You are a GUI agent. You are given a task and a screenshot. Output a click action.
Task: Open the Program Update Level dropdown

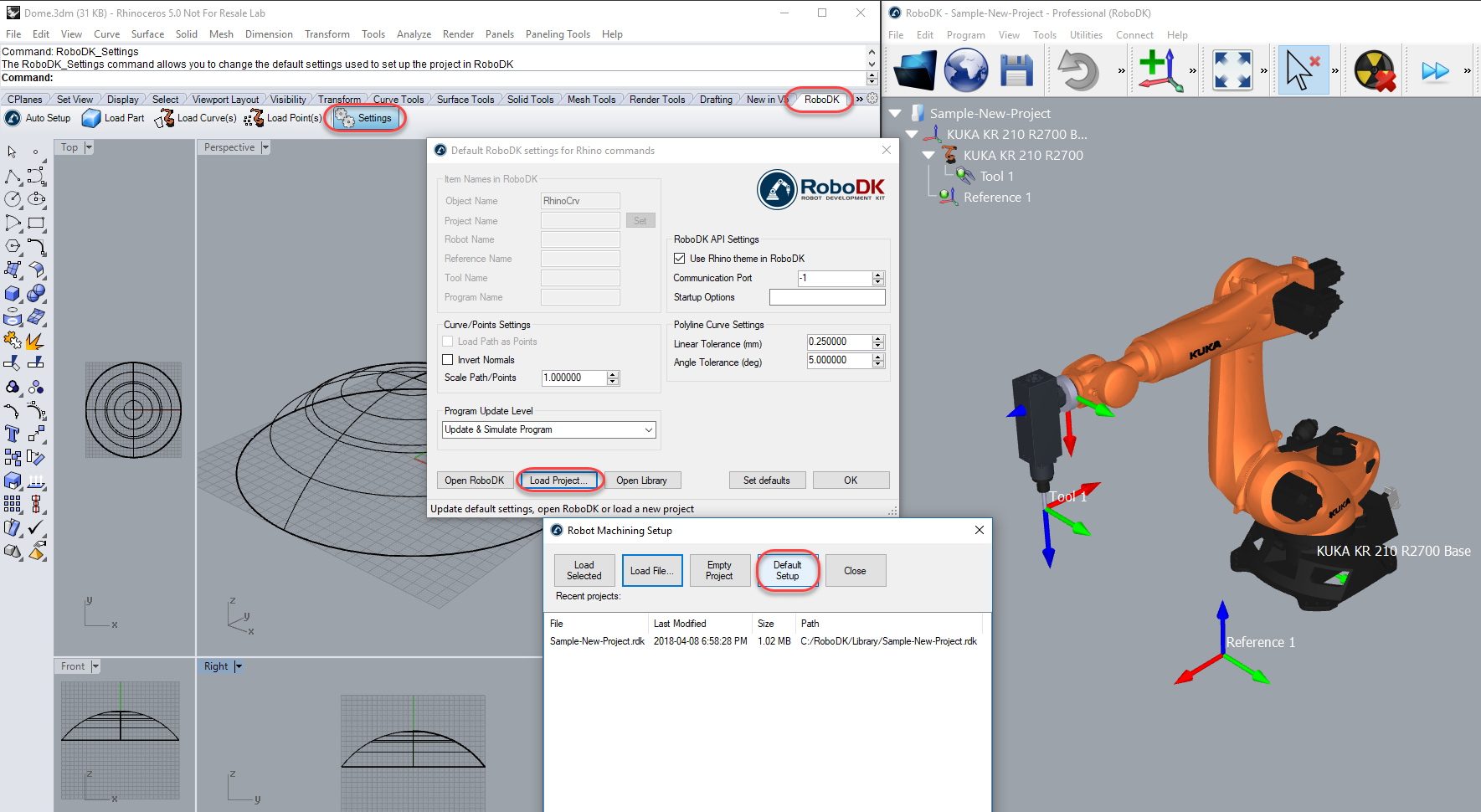click(x=648, y=429)
